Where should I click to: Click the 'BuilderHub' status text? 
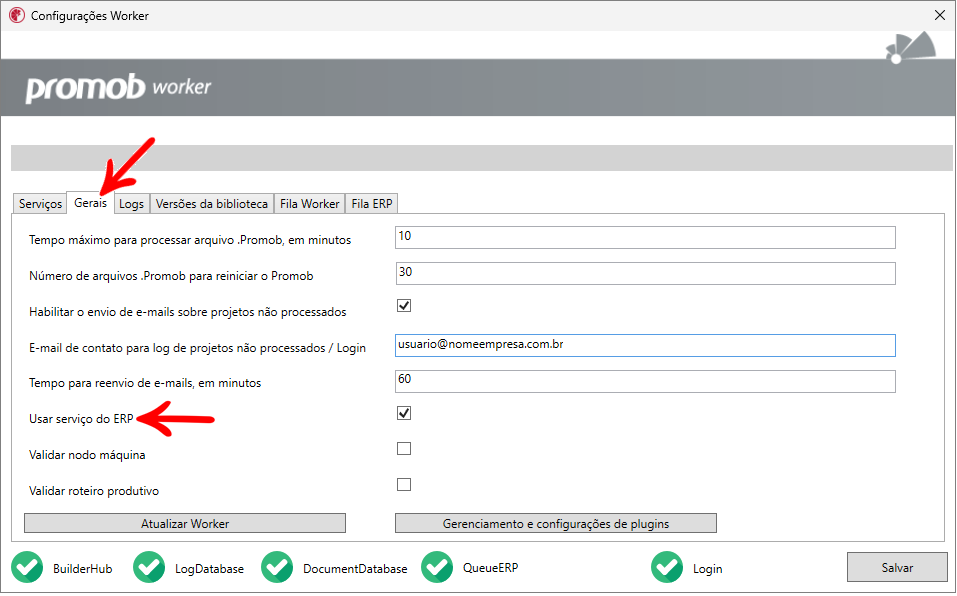(x=82, y=569)
